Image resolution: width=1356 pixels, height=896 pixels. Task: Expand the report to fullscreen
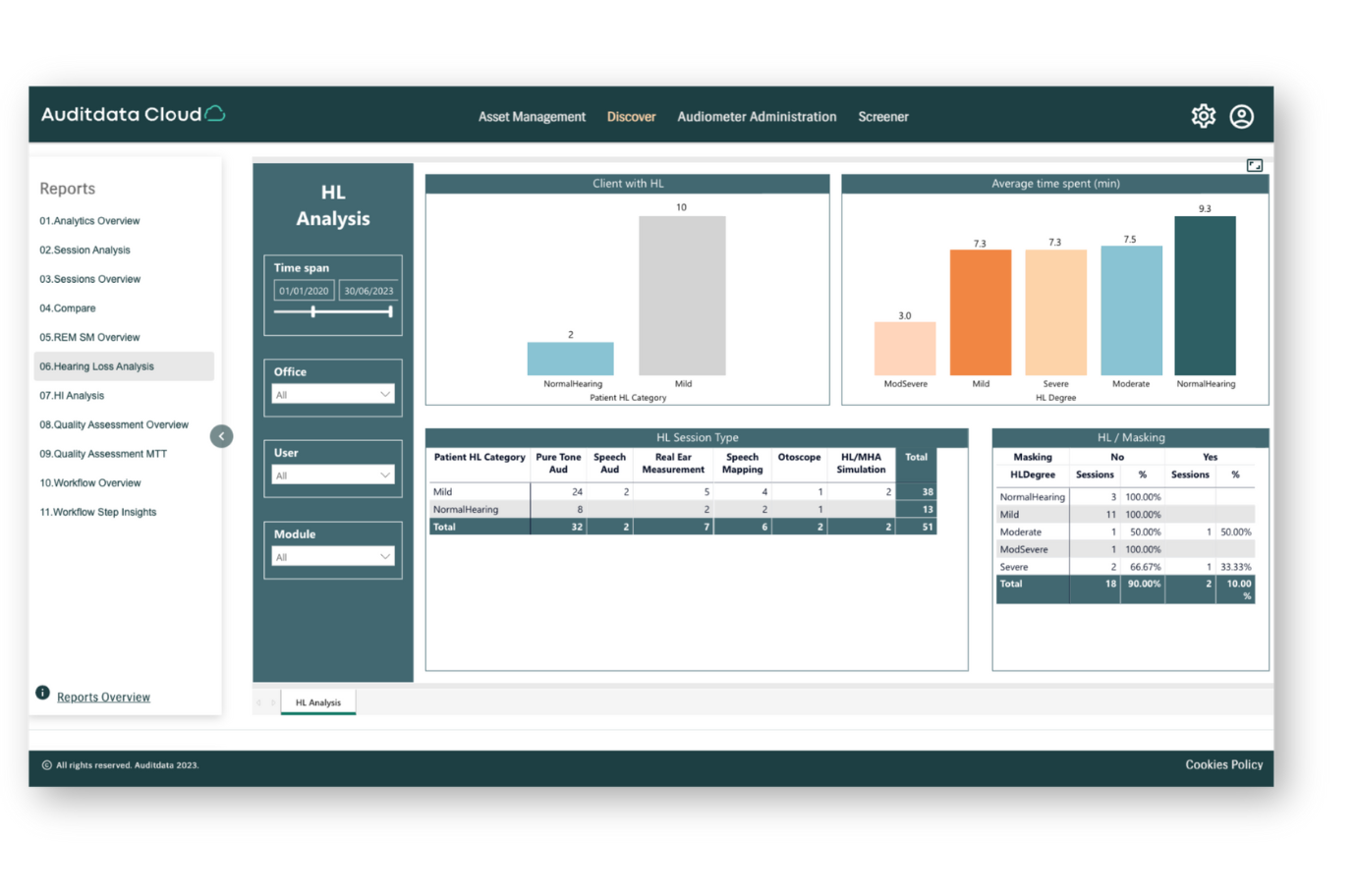(x=1255, y=165)
